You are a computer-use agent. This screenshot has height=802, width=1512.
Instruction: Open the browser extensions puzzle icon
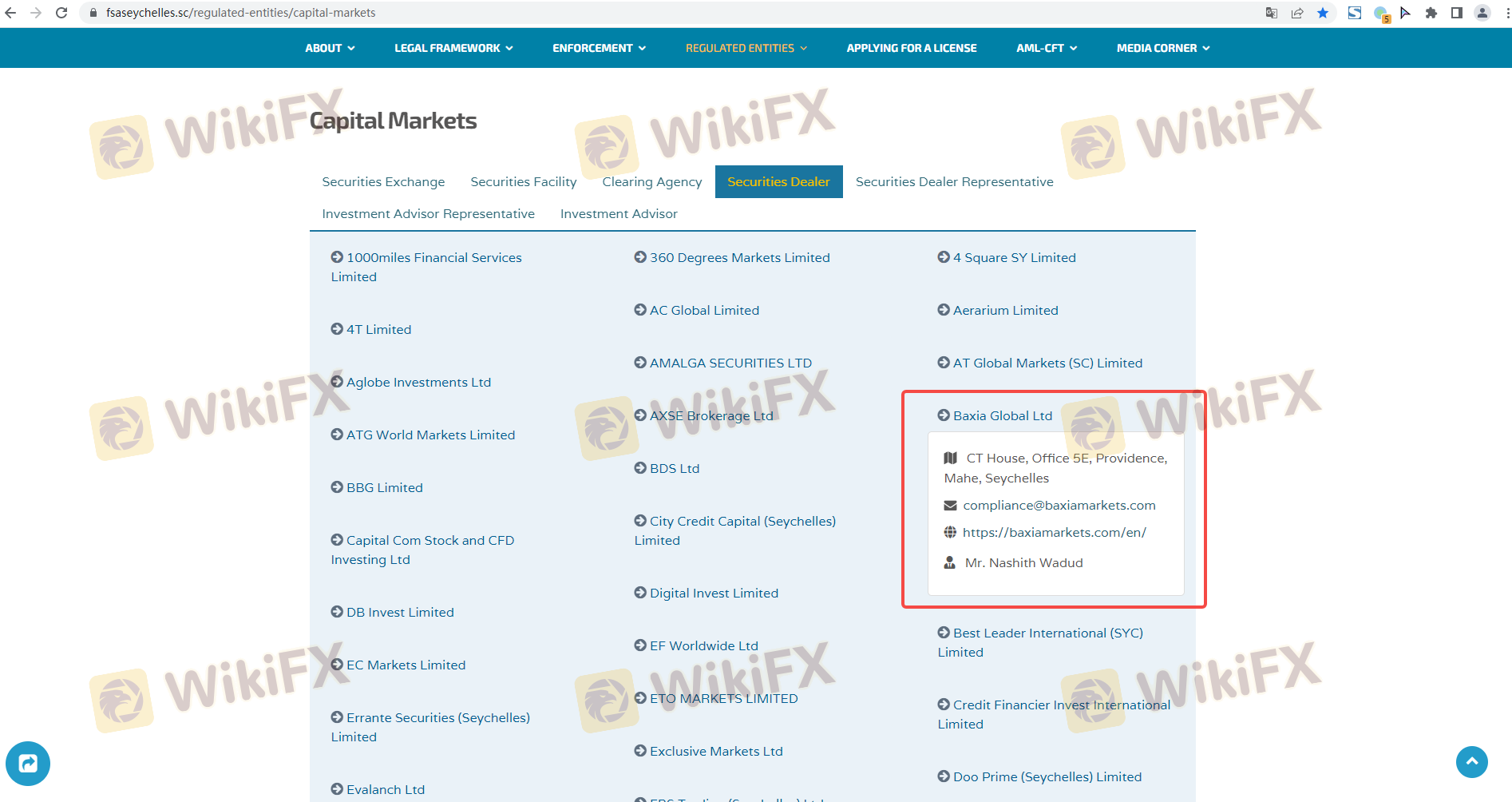coord(1431,13)
